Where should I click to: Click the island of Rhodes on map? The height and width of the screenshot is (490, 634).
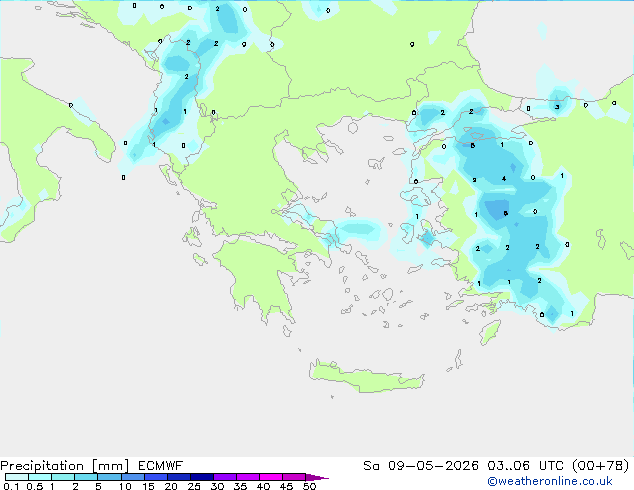pyautogui.click(x=490, y=332)
